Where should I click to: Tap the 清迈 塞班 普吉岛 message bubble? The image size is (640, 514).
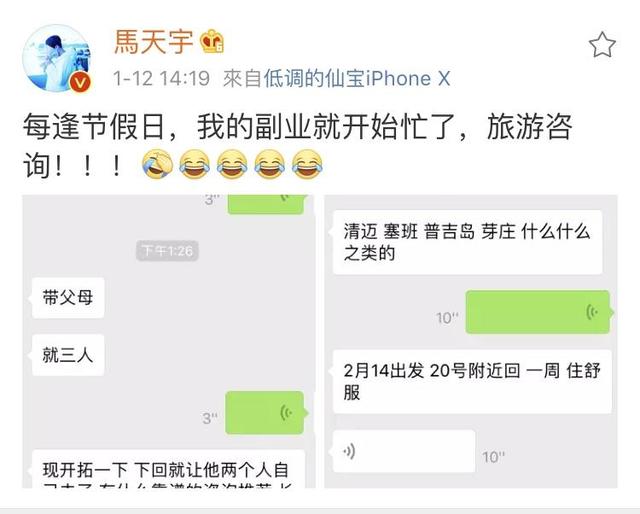pos(468,242)
